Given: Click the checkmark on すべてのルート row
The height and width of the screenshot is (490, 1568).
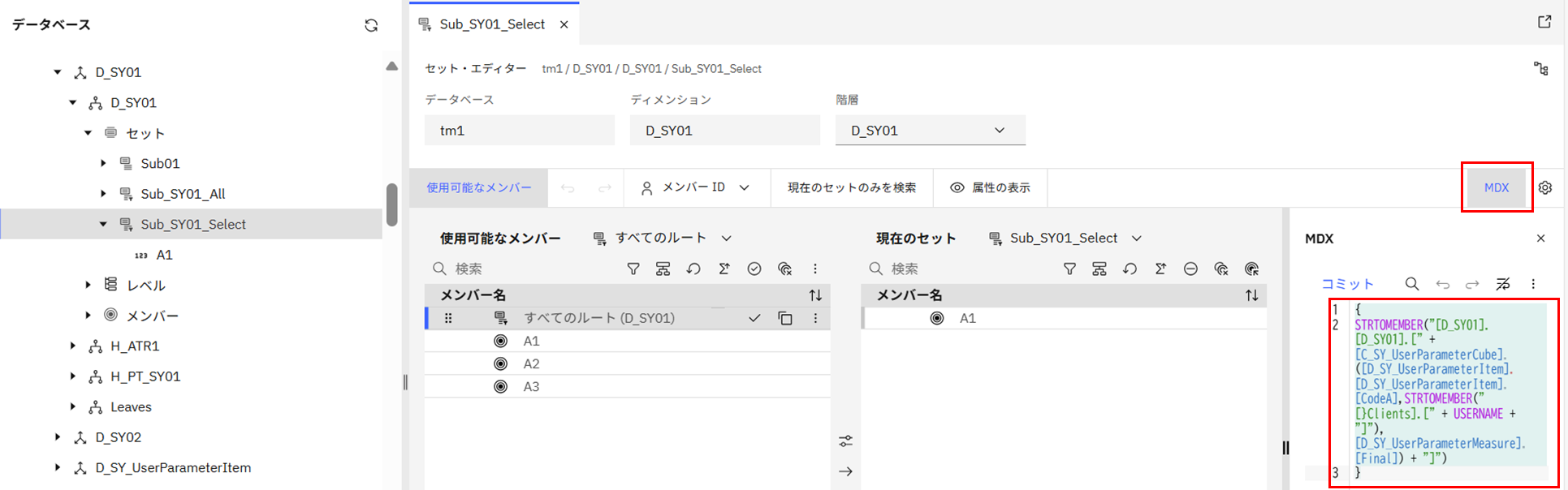Looking at the screenshot, I should (x=754, y=318).
